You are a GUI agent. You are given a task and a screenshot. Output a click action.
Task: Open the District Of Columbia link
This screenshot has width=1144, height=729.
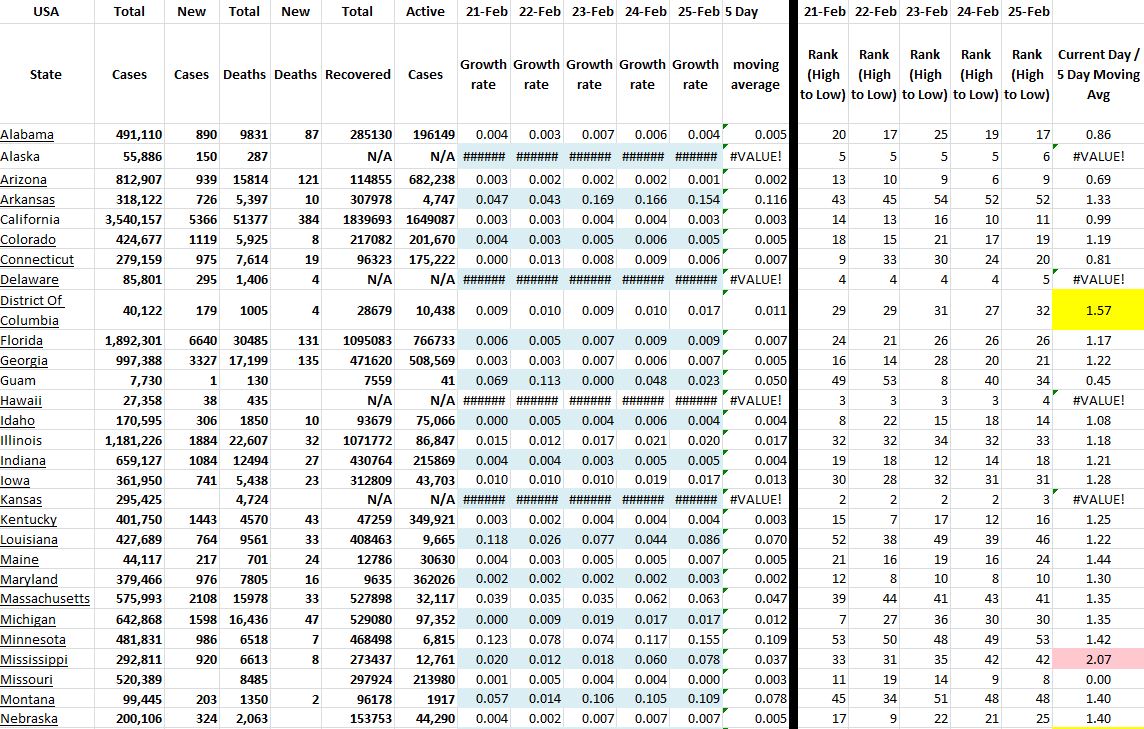pos(31,310)
